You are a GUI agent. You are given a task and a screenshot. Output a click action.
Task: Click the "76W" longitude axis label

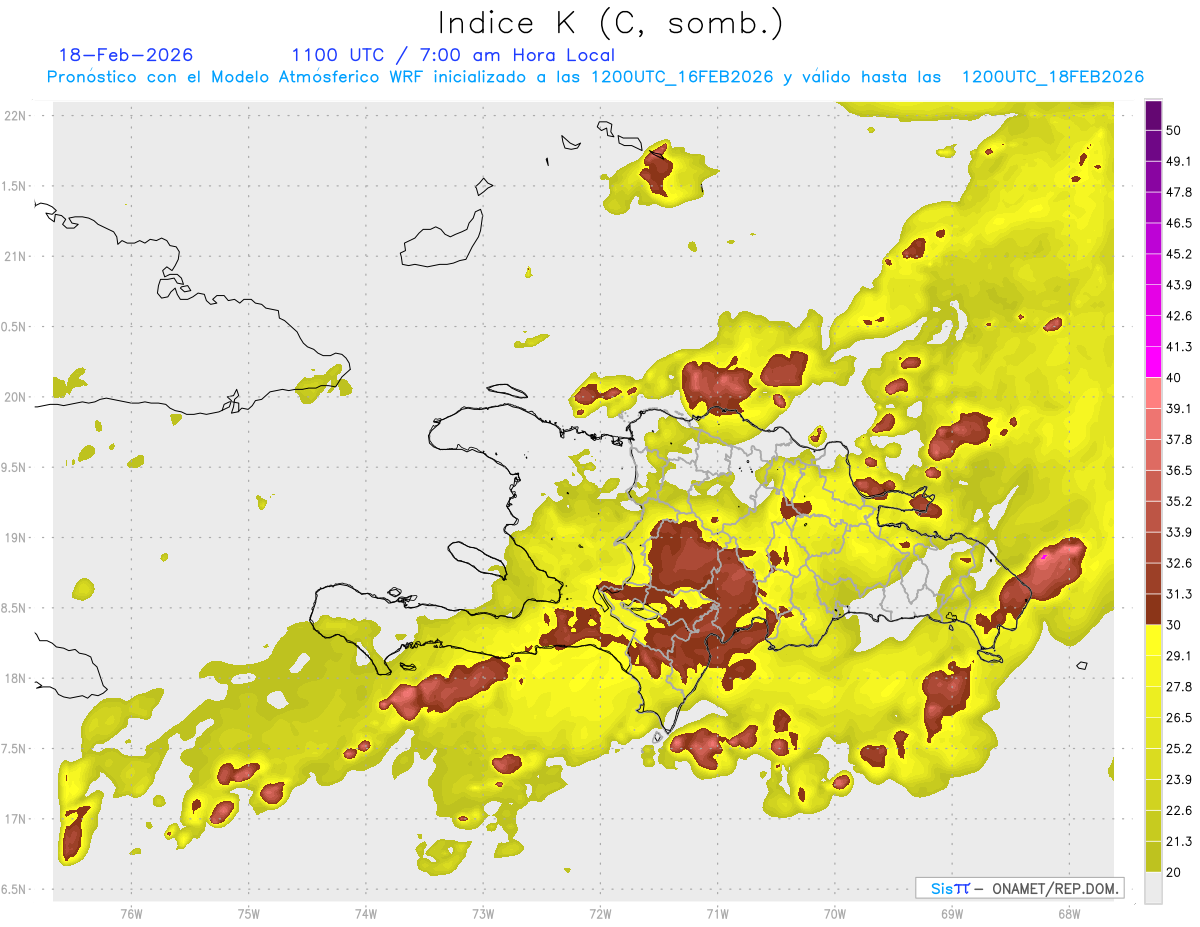[132, 914]
